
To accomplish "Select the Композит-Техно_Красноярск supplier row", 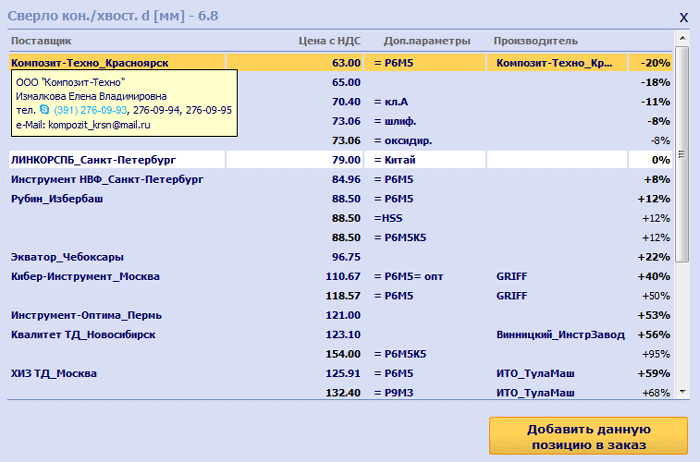I will click(340, 63).
